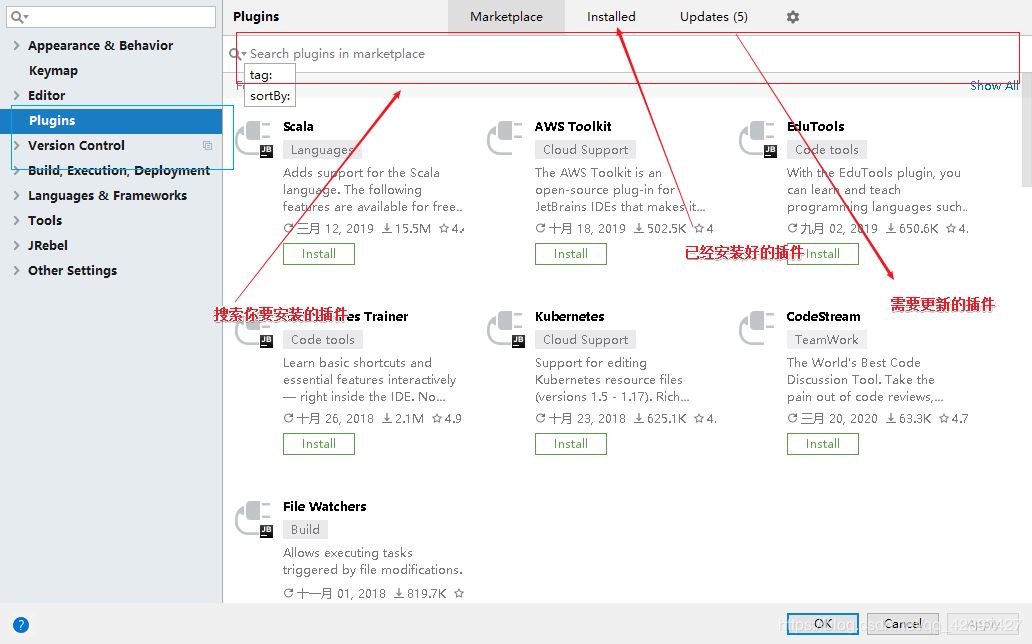Open the plugins settings gear icon

coord(793,17)
